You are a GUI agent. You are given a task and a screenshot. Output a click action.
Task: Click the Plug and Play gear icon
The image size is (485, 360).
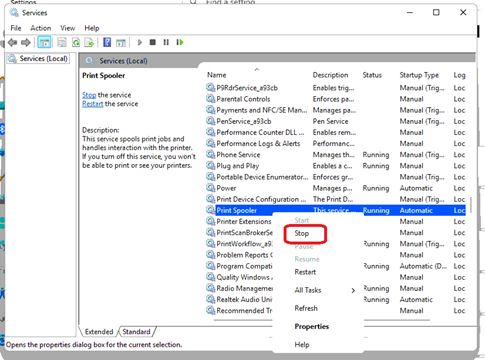click(x=210, y=166)
